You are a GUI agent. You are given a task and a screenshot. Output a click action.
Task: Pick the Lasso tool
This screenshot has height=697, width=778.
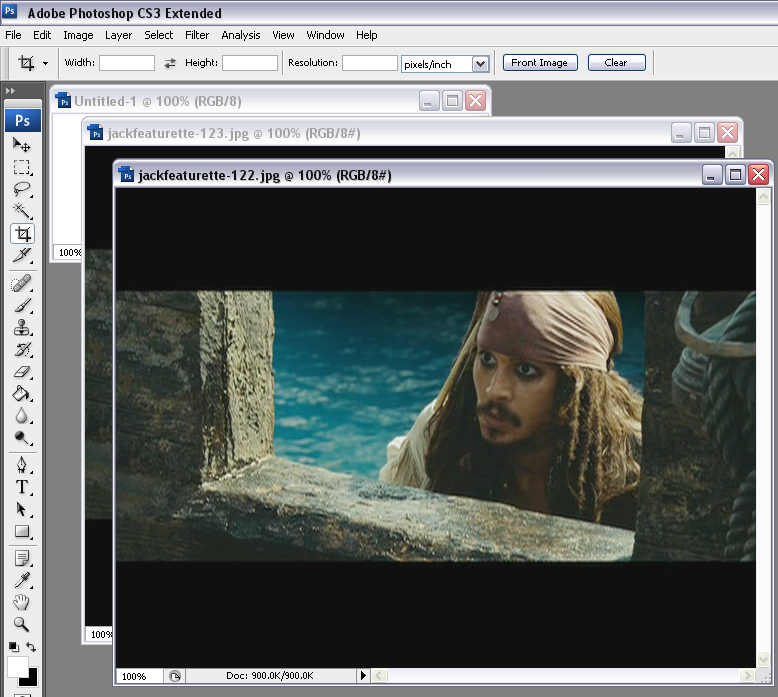tap(22, 189)
